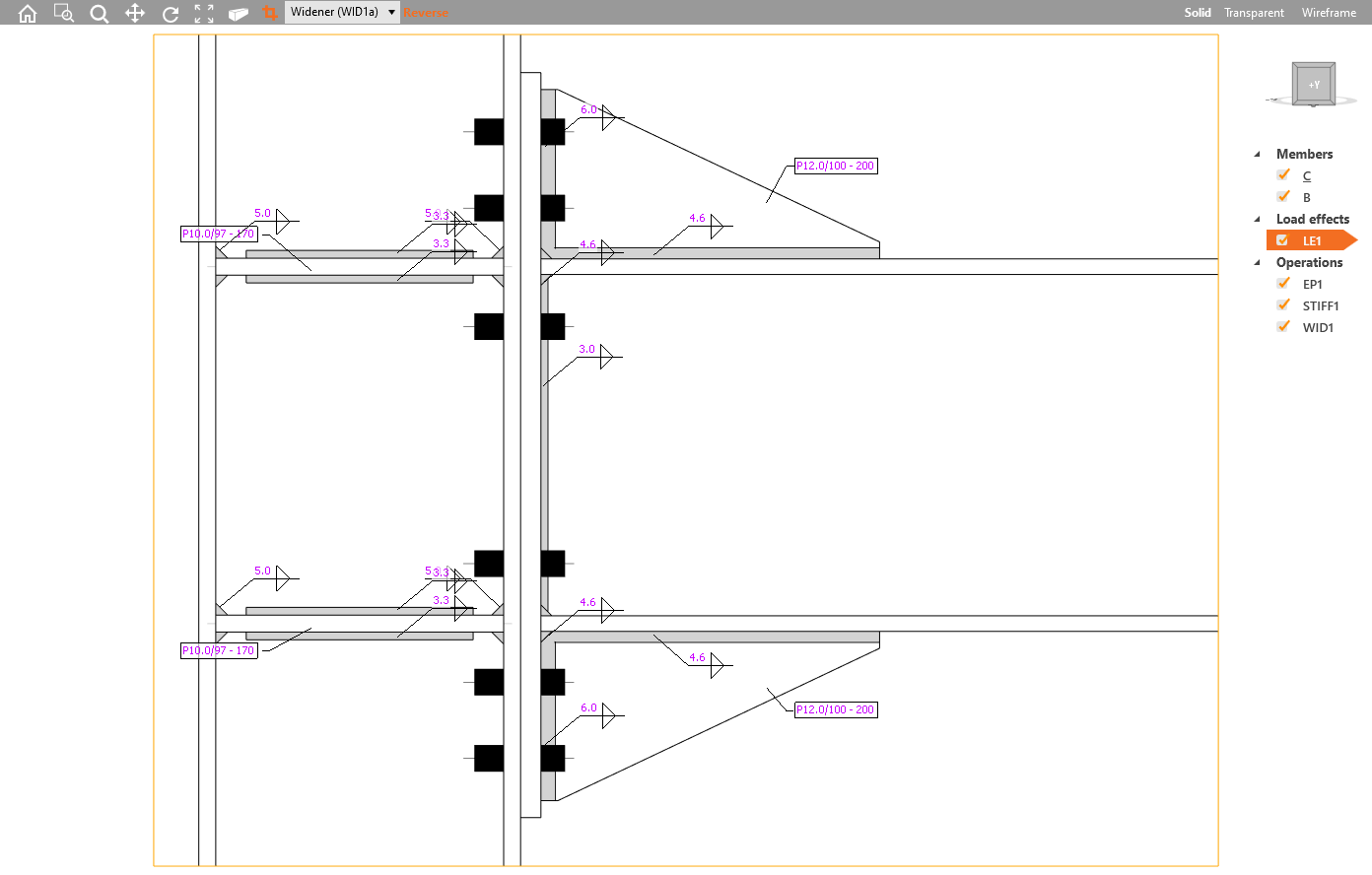Viewport: 1372px width, 875px height.
Task: Click the rotate view icon
Action: click(x=170, y=13)
